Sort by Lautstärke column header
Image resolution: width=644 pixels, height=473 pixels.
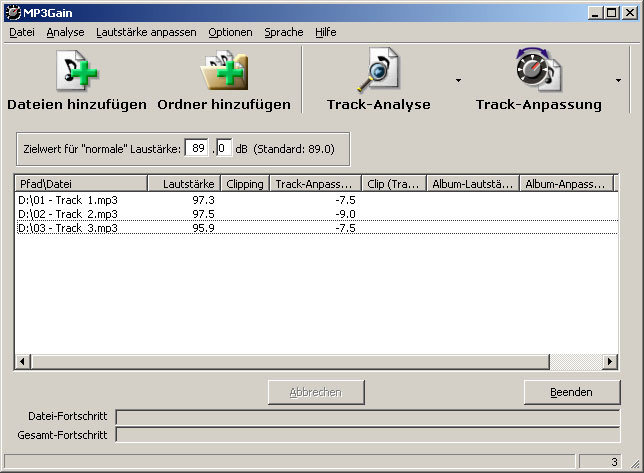(184, 184)
